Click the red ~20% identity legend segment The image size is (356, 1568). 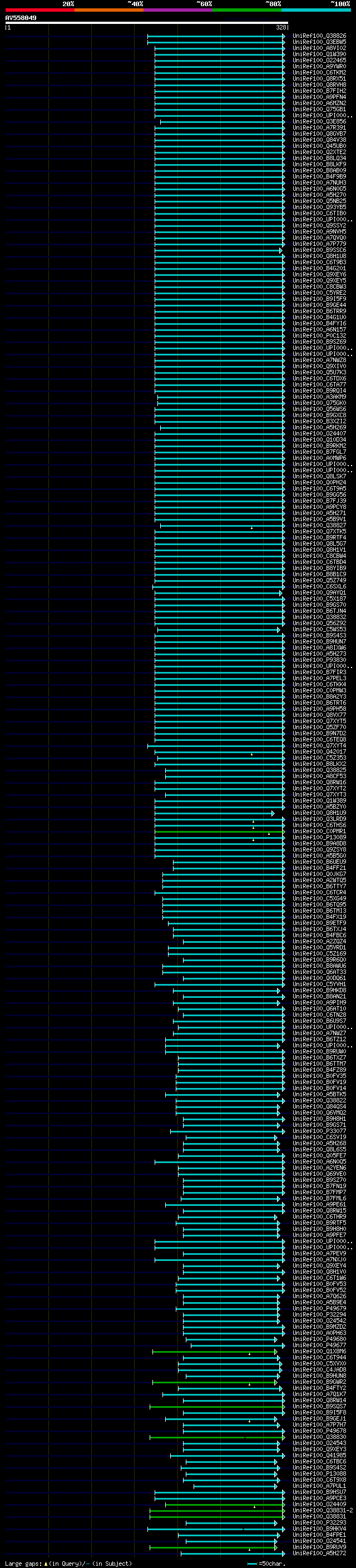tap(39, 10)
